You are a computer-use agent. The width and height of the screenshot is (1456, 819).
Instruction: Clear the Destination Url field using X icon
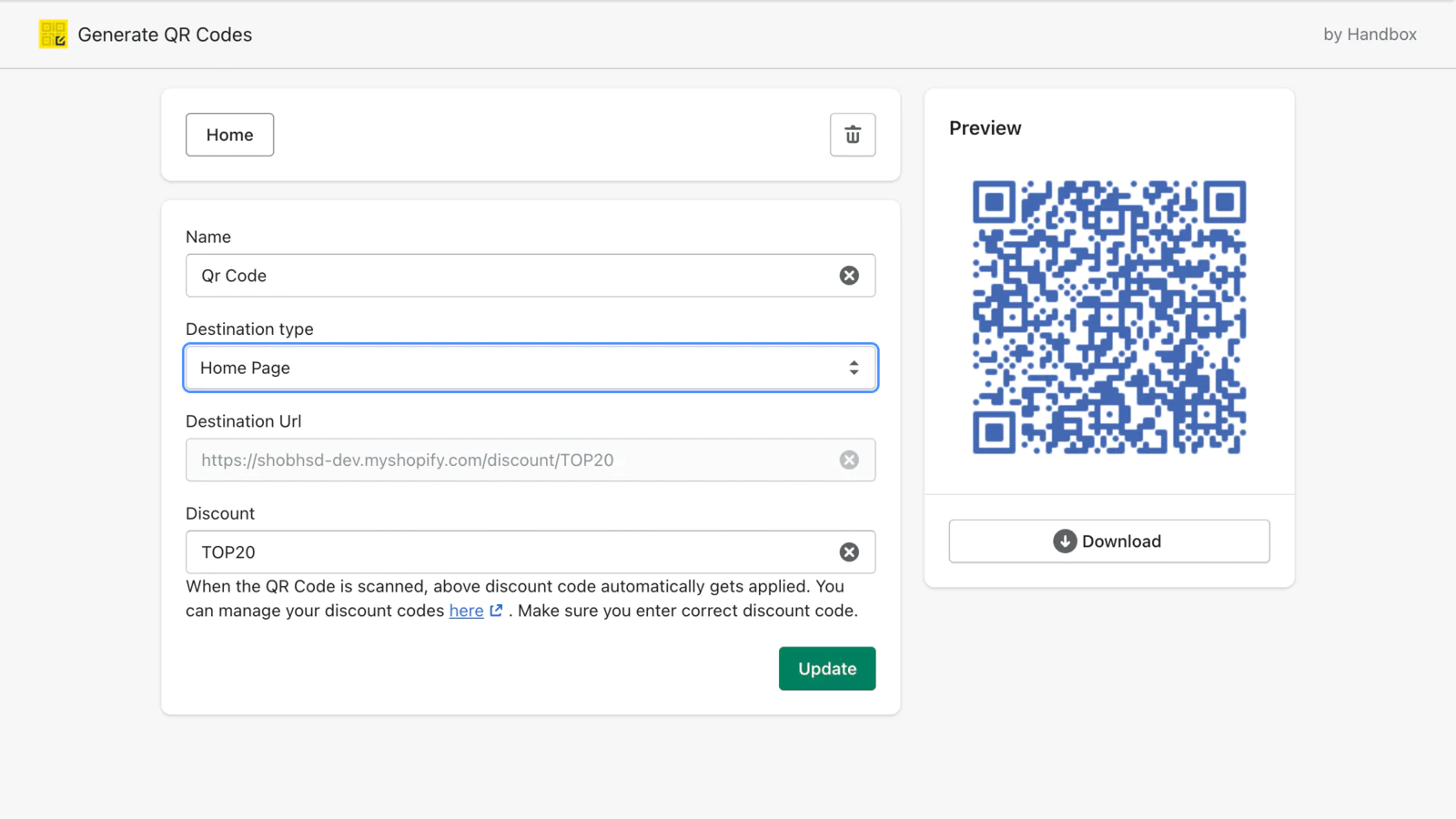(x=849, y=460)
